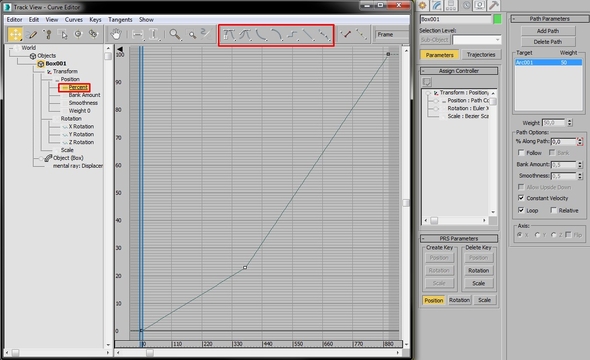The width and height of the screenshot is (590, 360).
Task: Open the Tangents menu
Action: pos(120,20)
